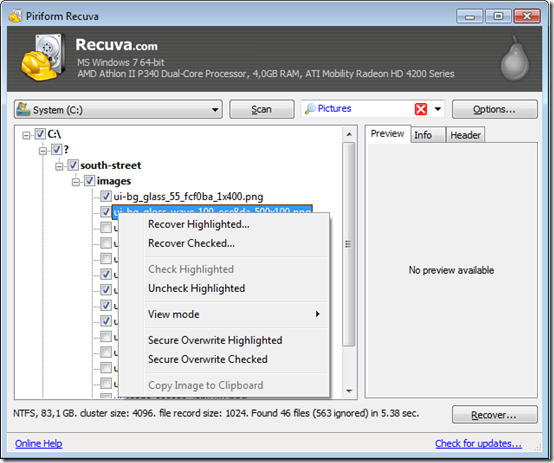This screenshot has width=554, height=463.
Task: Select the south-street folder label
Action: coord(111,165)
